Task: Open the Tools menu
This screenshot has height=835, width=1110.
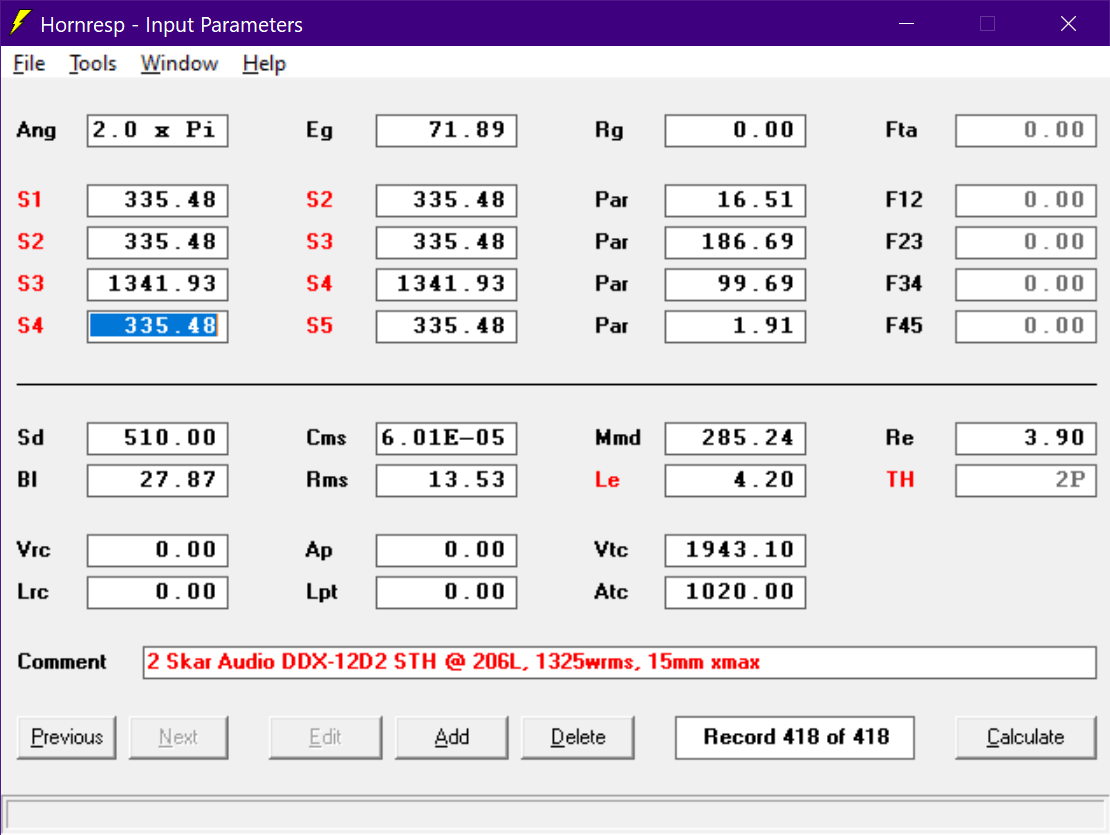Action: (92, 64)
